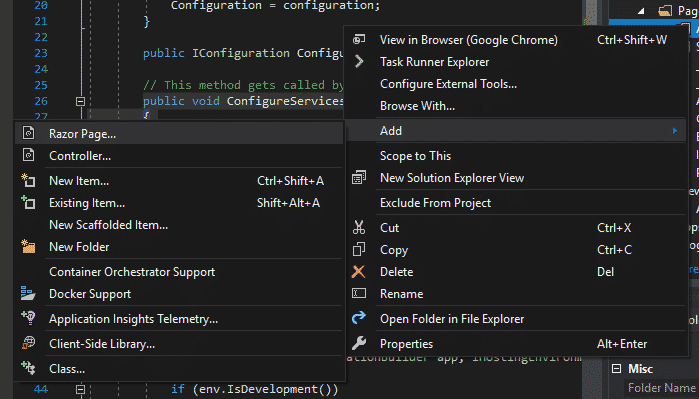Select Existing Item... entry
The image size is (699, 399).
(x=179, y=203)
